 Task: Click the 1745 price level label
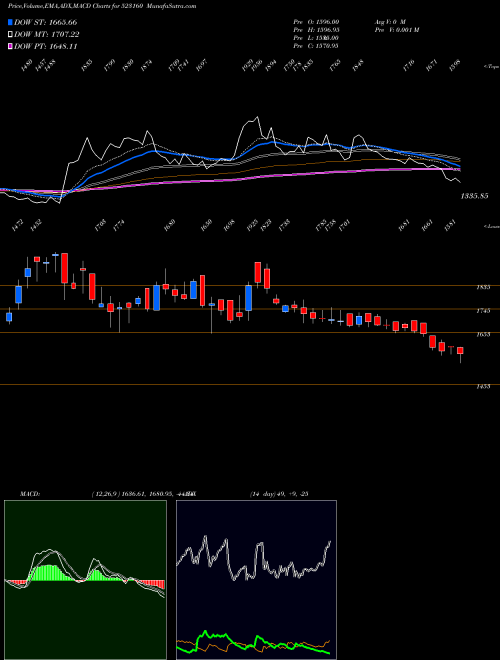[x=483, y=311]
